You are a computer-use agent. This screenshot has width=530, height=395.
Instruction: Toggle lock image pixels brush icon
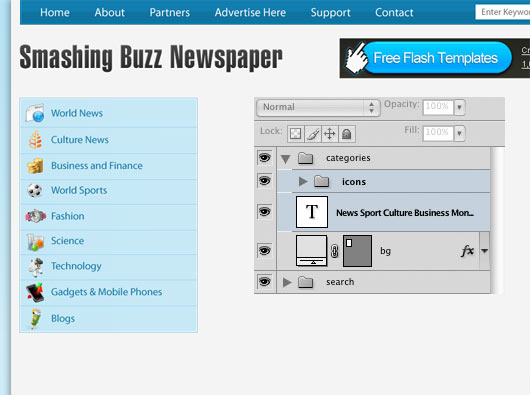[x=313, y=134]
